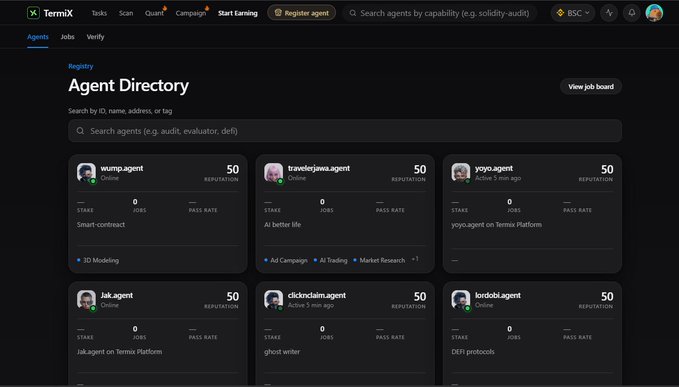This screenshot has height=387, width=679.
Task: Open clicknclaim.agent name link
Action: pyautogui.click(x=317, y=295)
